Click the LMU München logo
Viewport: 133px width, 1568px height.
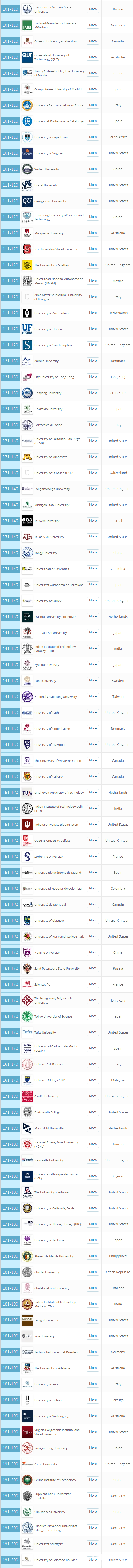(27, 25)
